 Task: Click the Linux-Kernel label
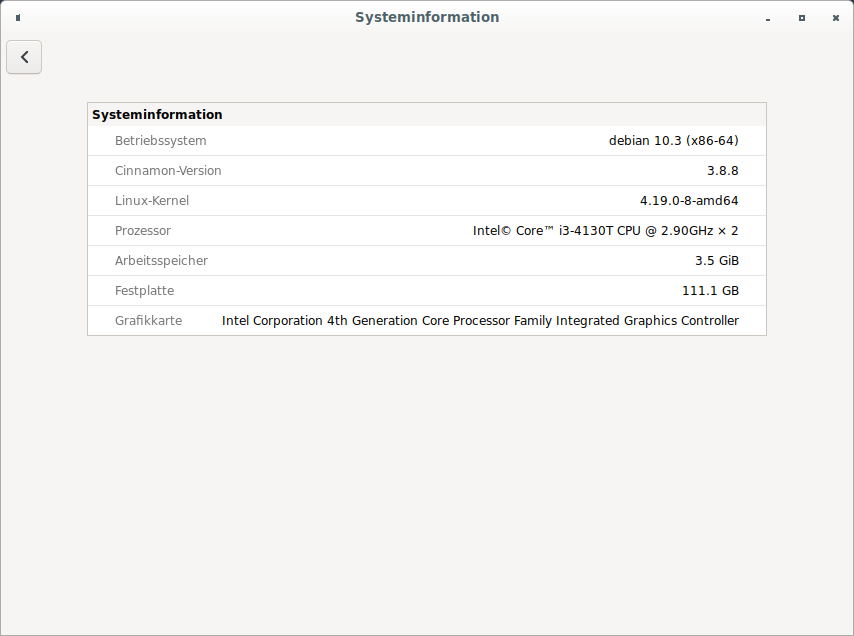152,201
